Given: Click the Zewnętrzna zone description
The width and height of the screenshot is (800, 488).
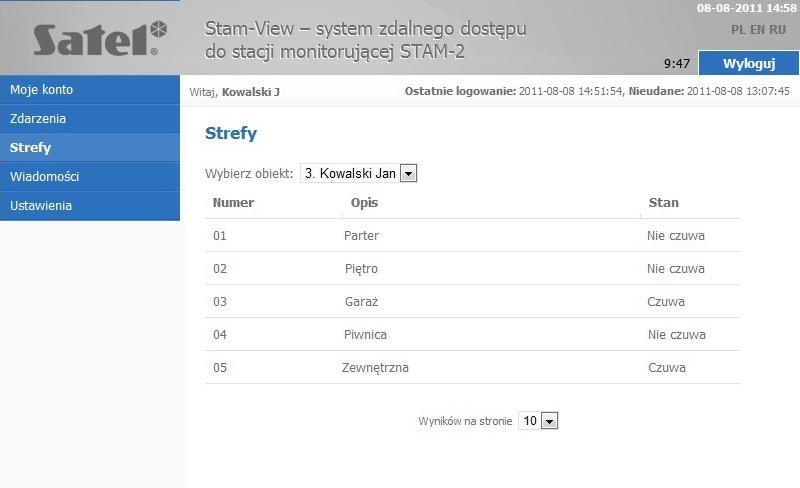Looking at the screenshot, I should 375,368.
